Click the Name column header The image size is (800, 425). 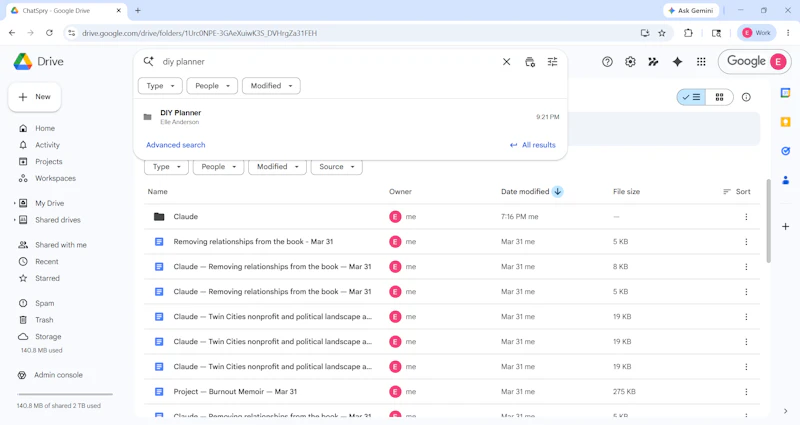157,192
